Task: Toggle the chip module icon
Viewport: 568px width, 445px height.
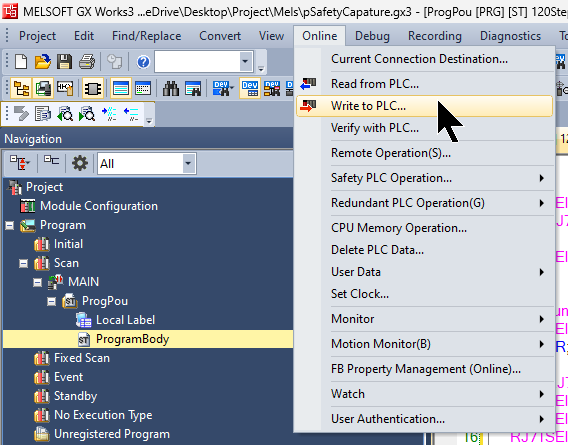Action: click(x=93, y=88)
